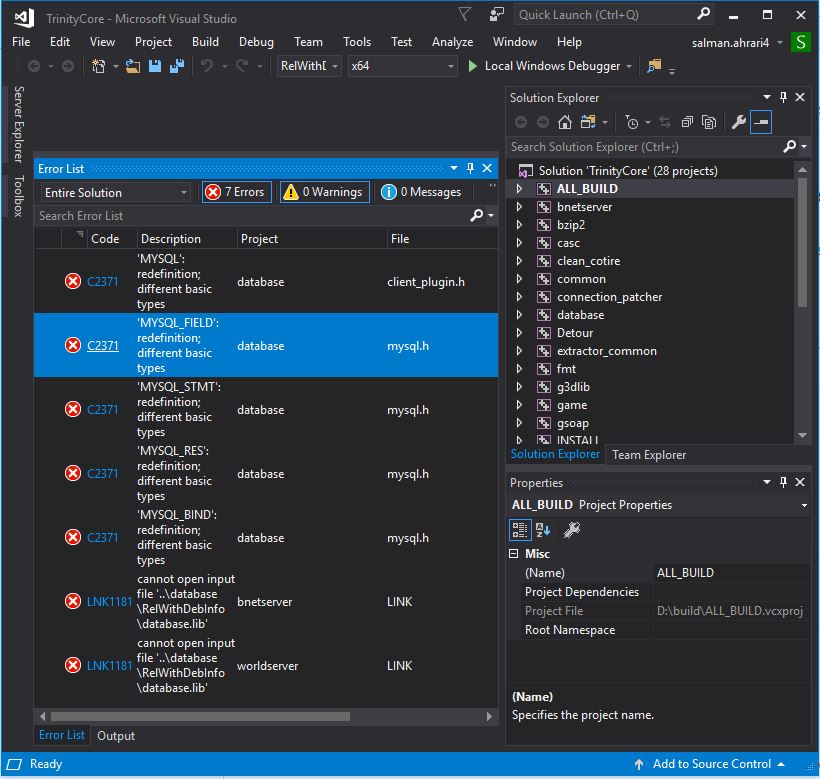Expand the bnetserver project node
Image resolution: width=820 pixels, height=779 pixels.
coord(519,207)
